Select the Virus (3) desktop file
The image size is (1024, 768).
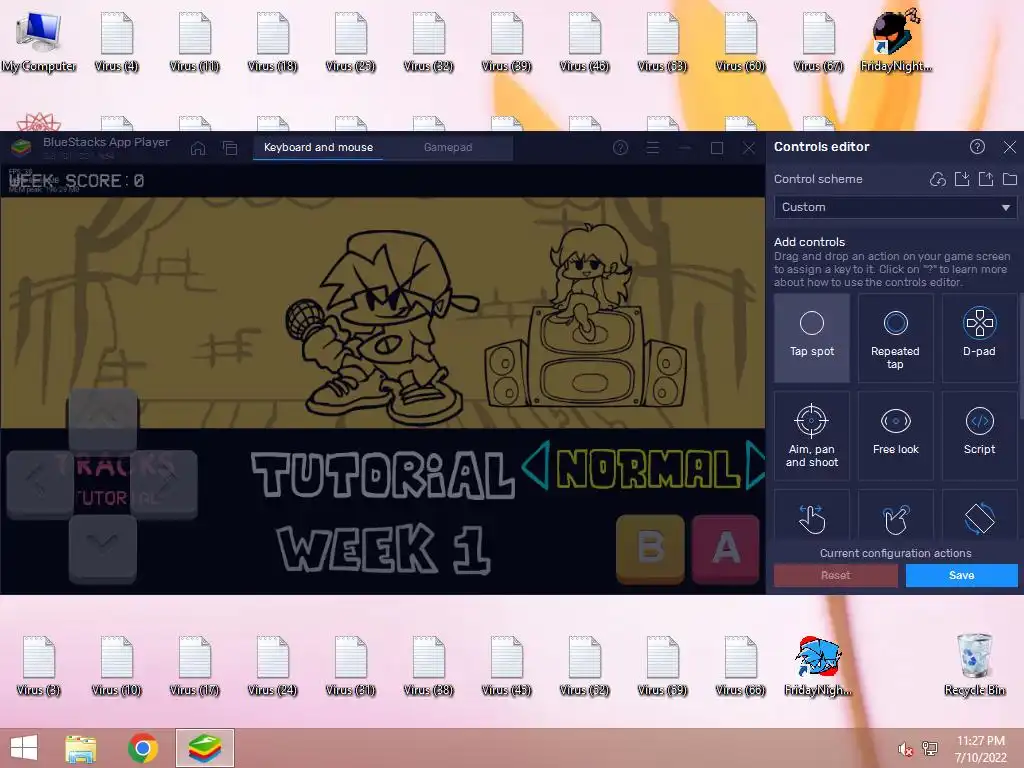click(39, 666)
